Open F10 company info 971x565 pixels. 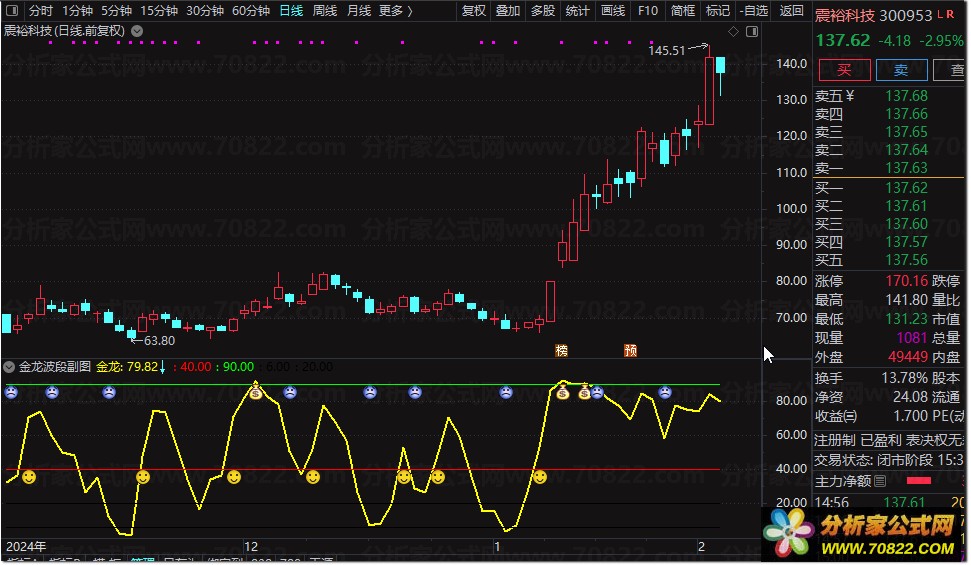(x=648, y=11)
